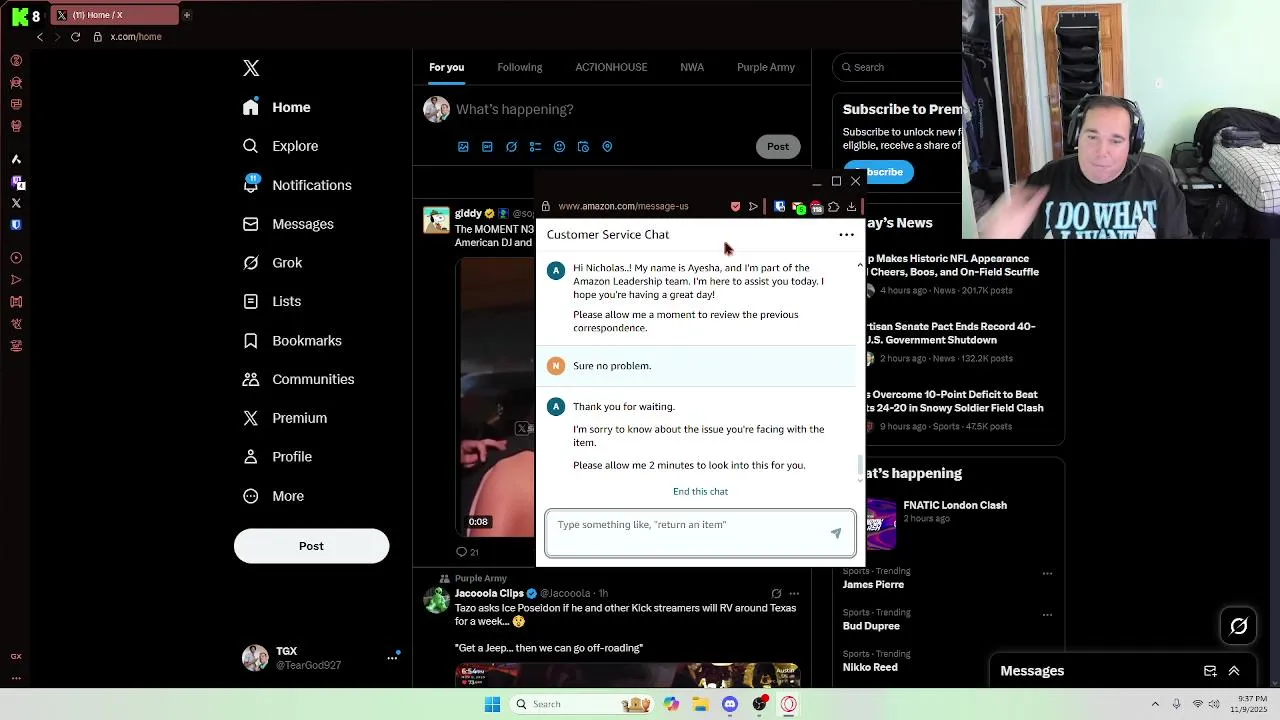Open downloads icon in the Amazon popup toolbar
The width and height of the screenshot is (1280, 720).
(x=851, y=207)
